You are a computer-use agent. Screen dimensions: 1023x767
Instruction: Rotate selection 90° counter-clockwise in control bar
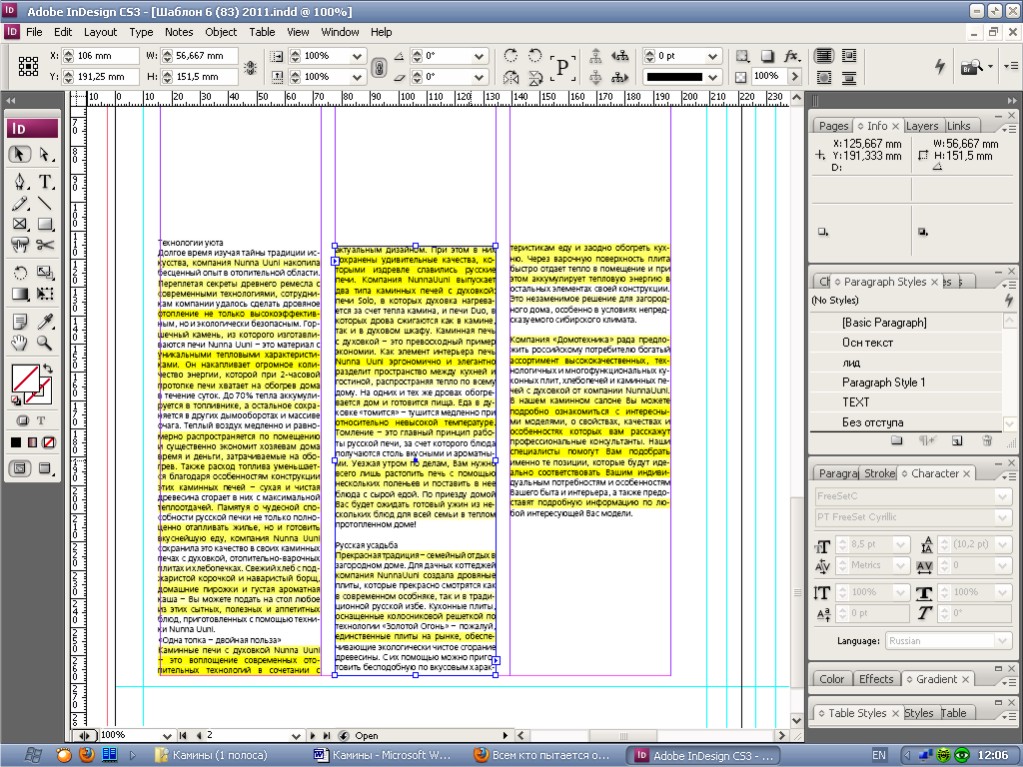click(535, 55)
